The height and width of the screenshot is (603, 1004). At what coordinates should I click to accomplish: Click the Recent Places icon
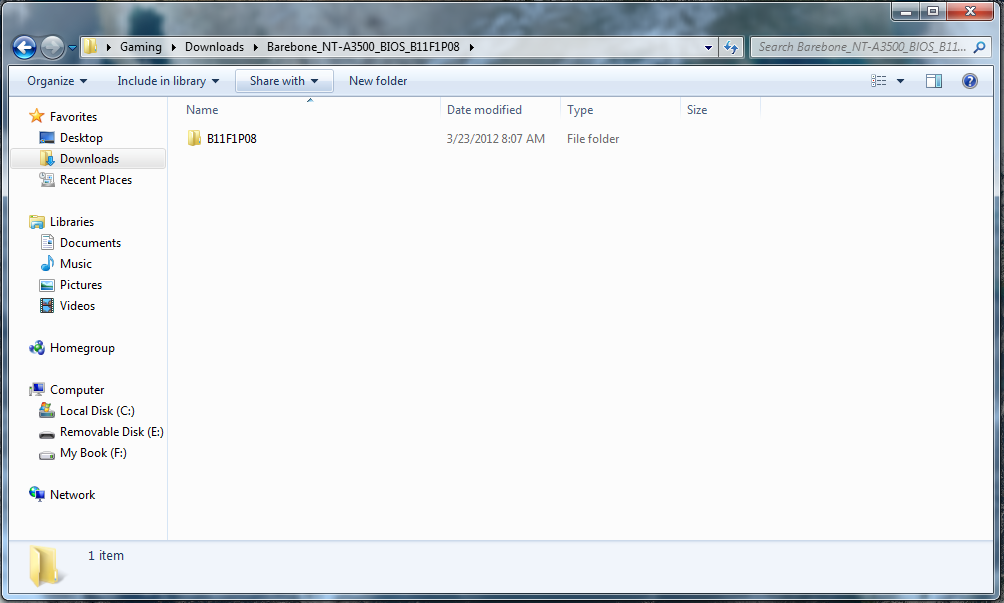click(x=47, y=179)
